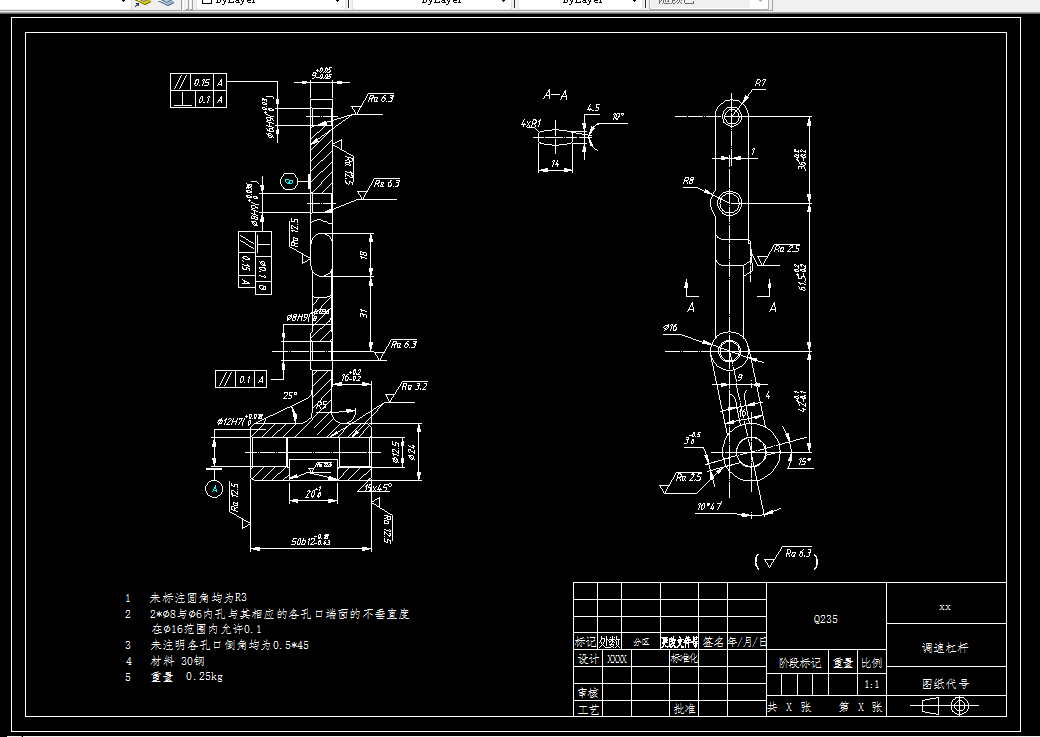Click the Φ12.5 diameter dimension
1040x737 pixels.
396,452
